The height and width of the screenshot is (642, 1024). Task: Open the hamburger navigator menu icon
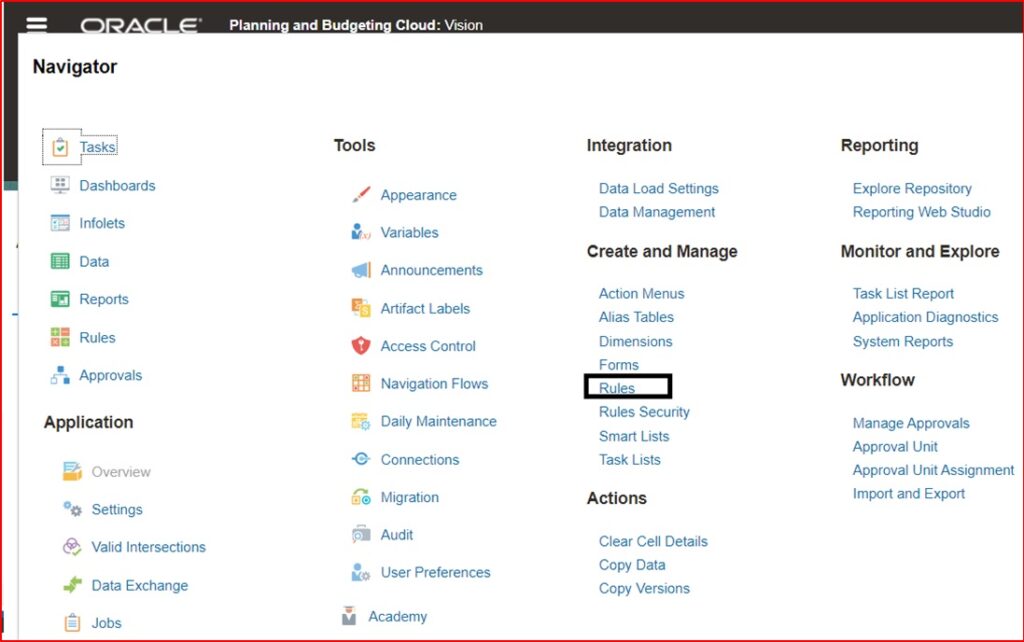tap(37, 24)
